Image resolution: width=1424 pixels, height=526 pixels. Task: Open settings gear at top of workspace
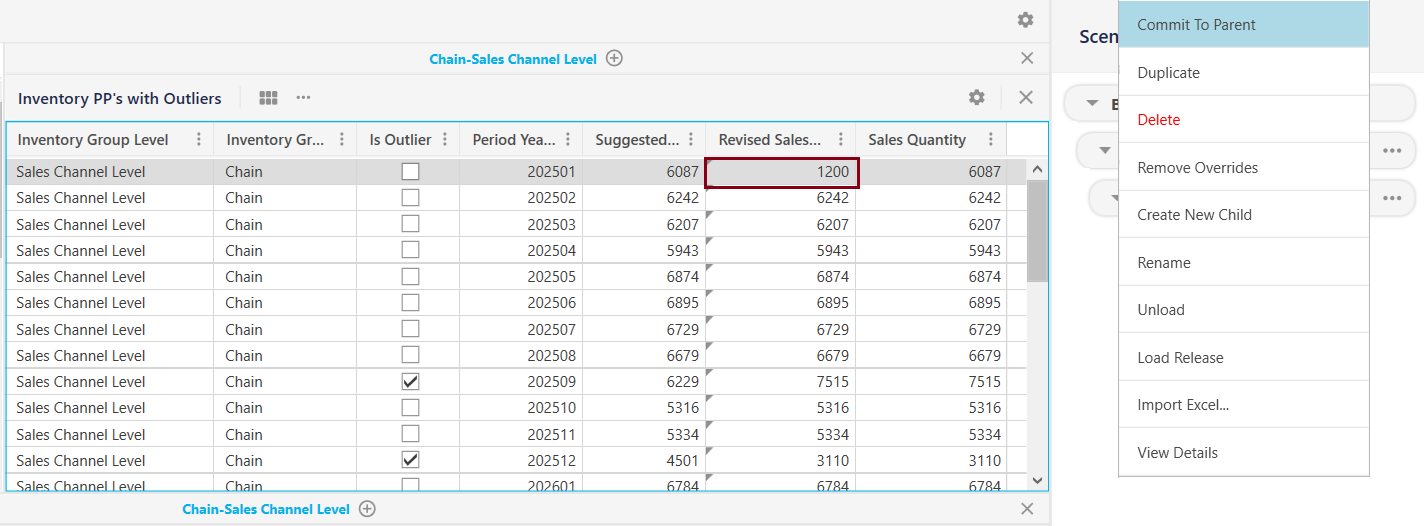click(1025, 20)
